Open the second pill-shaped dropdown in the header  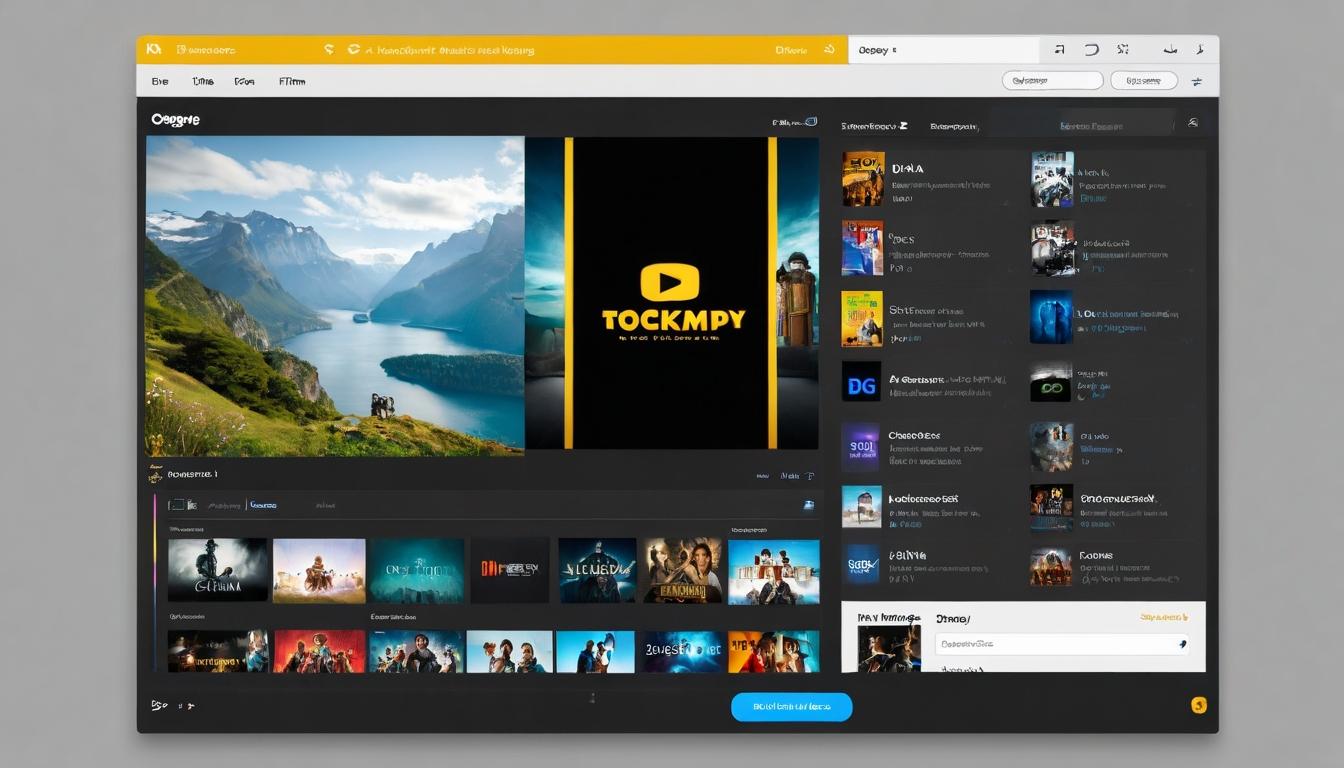click(1144, 81)
